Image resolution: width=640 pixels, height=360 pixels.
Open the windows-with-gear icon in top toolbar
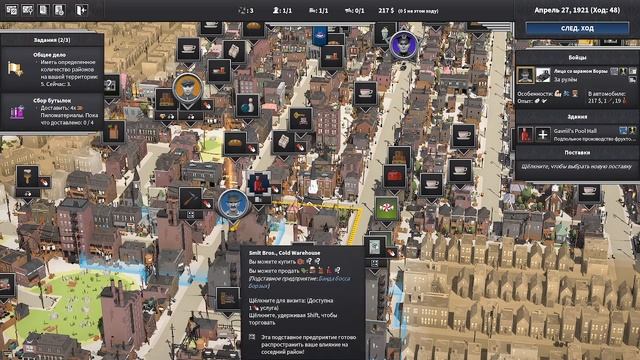(11, 10)
